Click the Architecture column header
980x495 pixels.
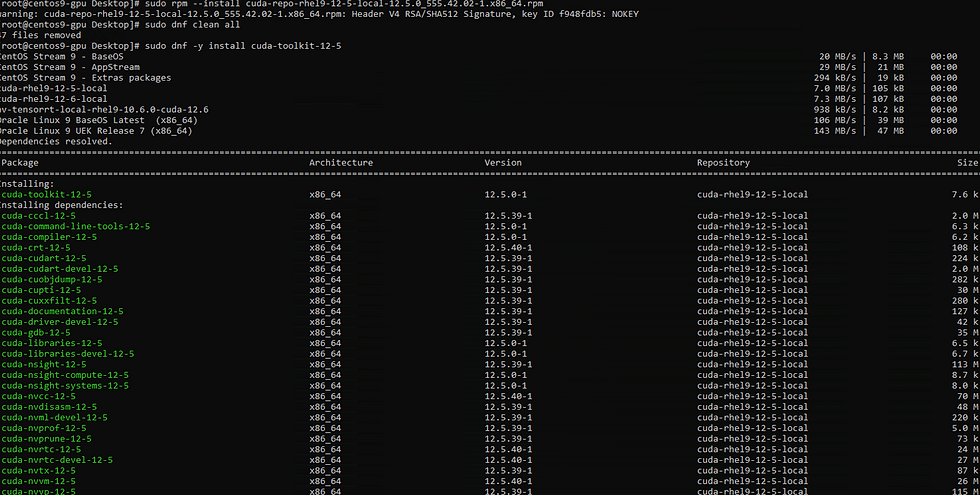tap(341, 162)
